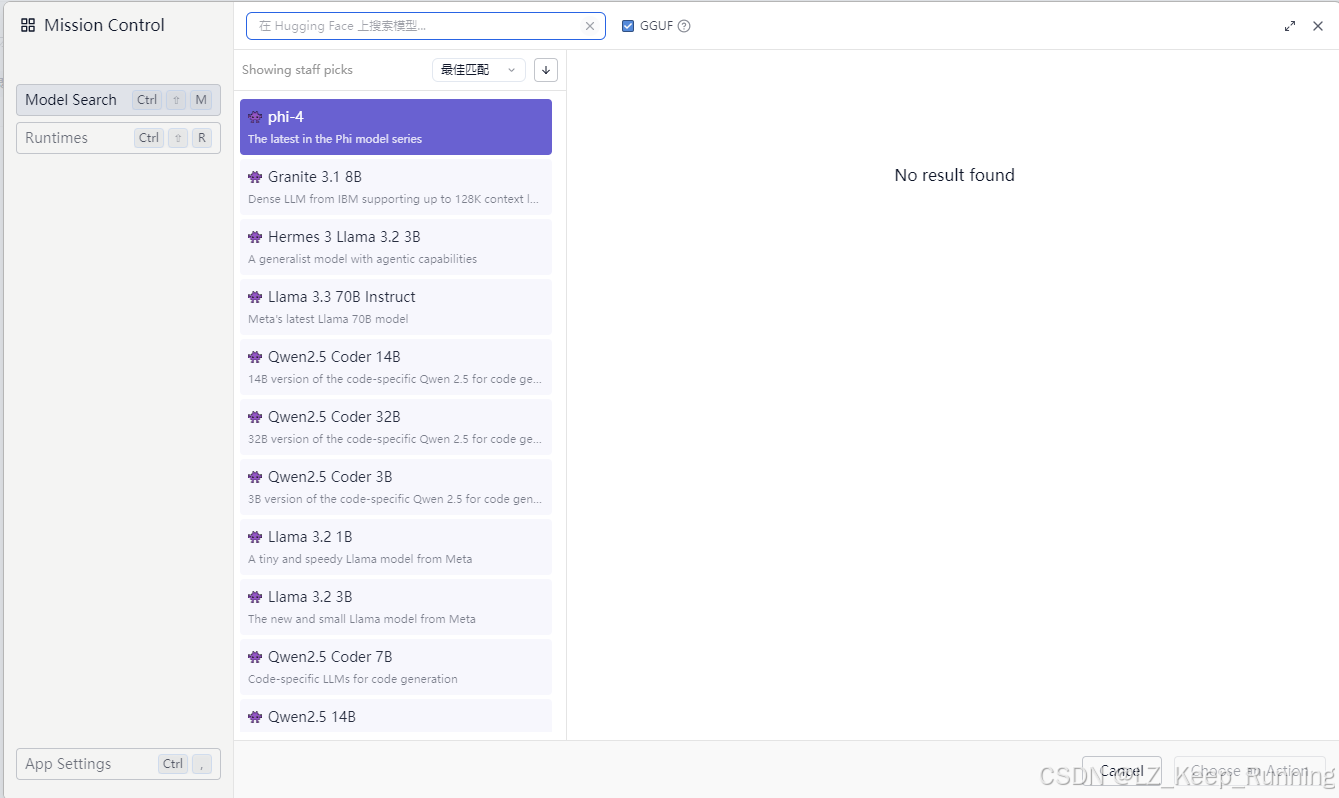Screen dimensions: 1339x798
Task: Select Llama 3.2 1B entry
Action: [396, 547]
